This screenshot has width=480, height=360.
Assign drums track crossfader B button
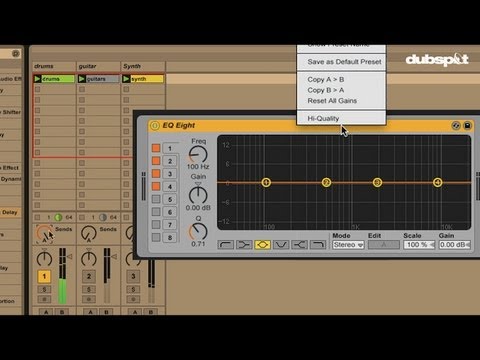pyautogui.click(x=62, y=312)
